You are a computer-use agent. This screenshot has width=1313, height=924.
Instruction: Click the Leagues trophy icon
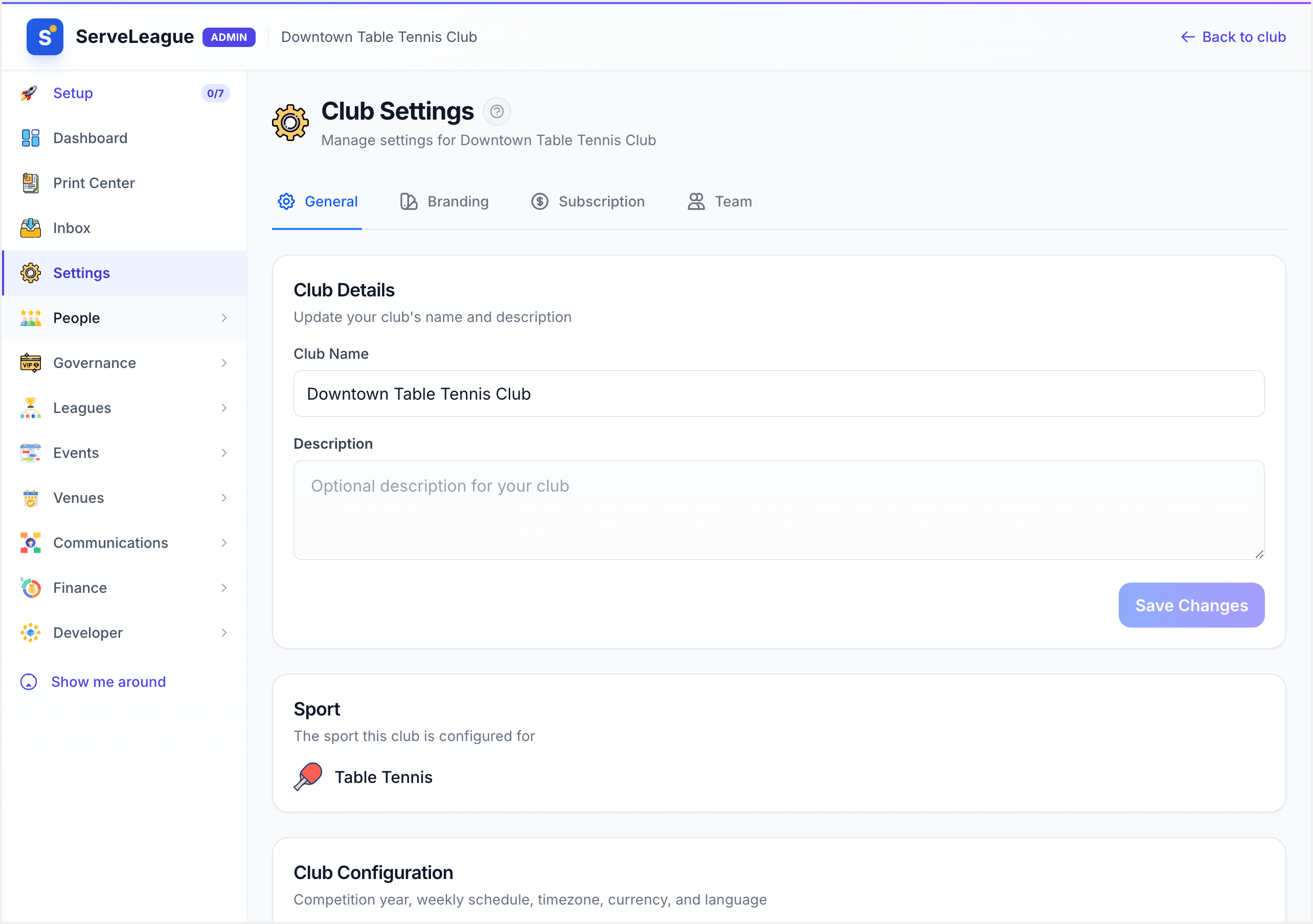click(30, 408)
